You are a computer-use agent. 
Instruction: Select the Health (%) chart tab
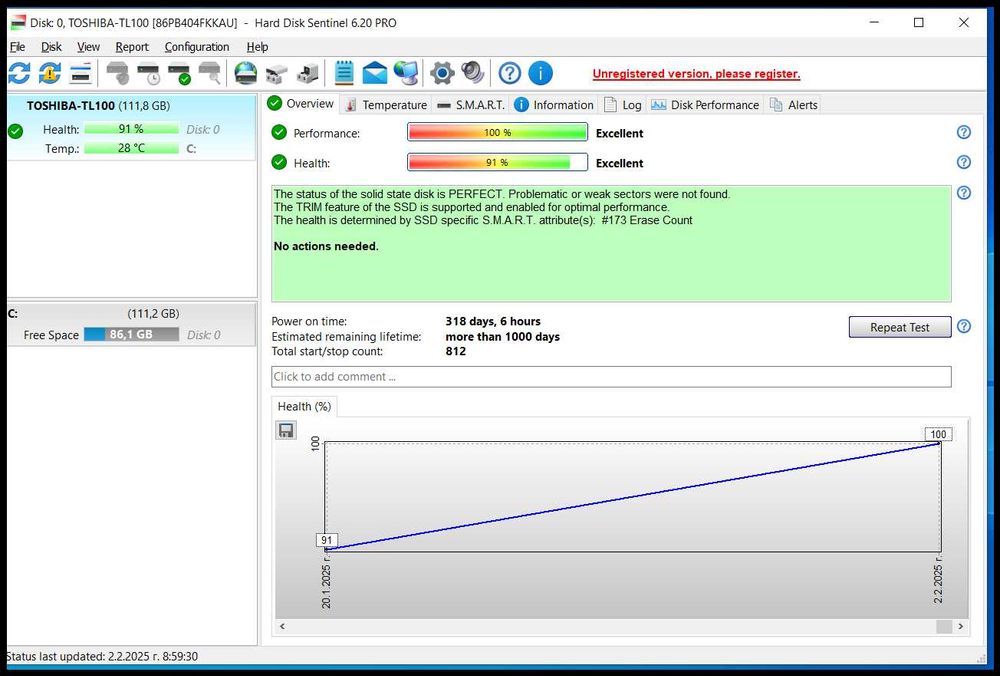[x=304, y=407]
